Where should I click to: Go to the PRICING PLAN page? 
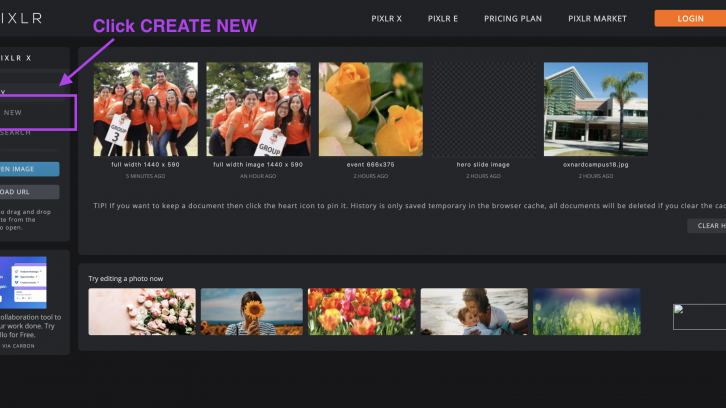point(513,19)
